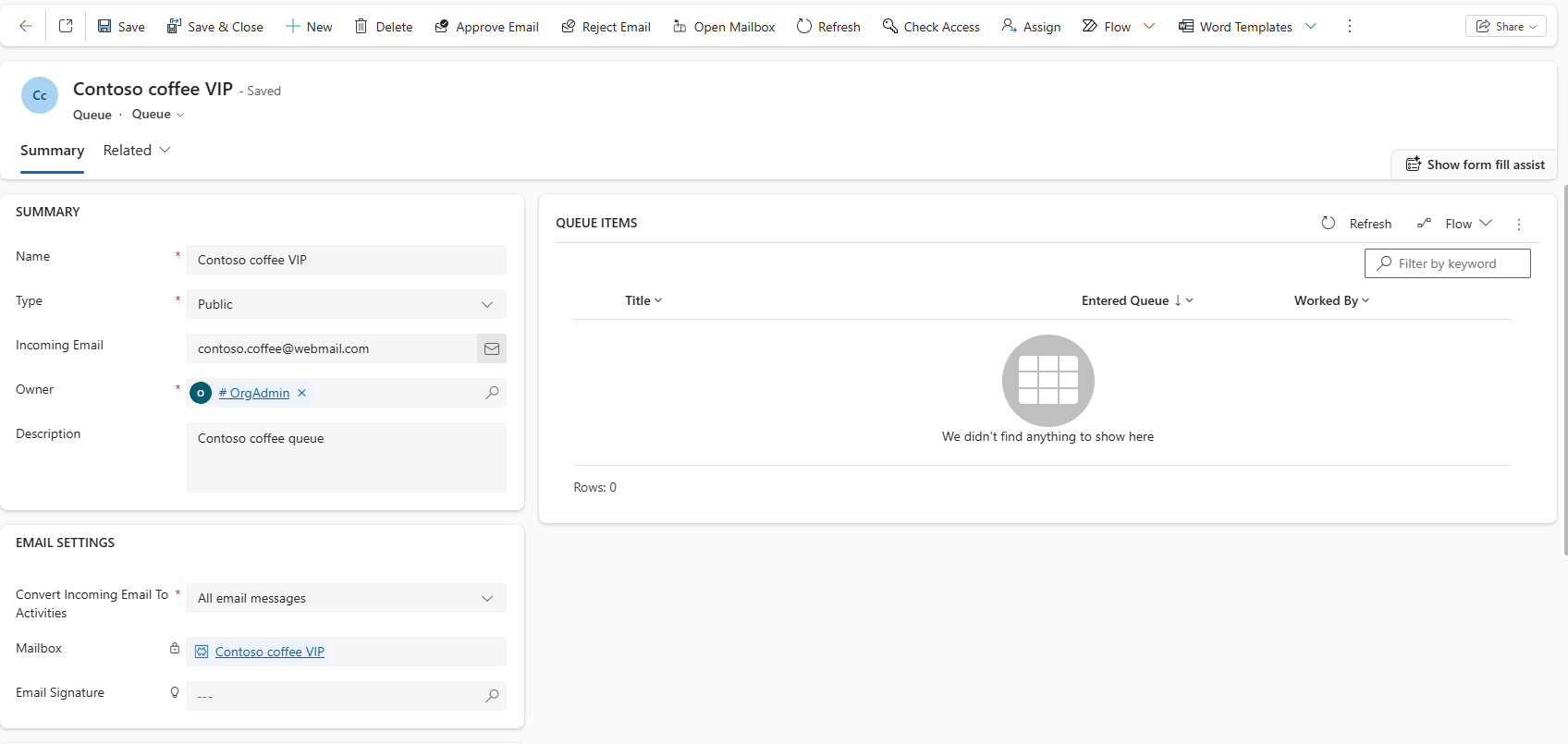Create a New queue record

309,27
